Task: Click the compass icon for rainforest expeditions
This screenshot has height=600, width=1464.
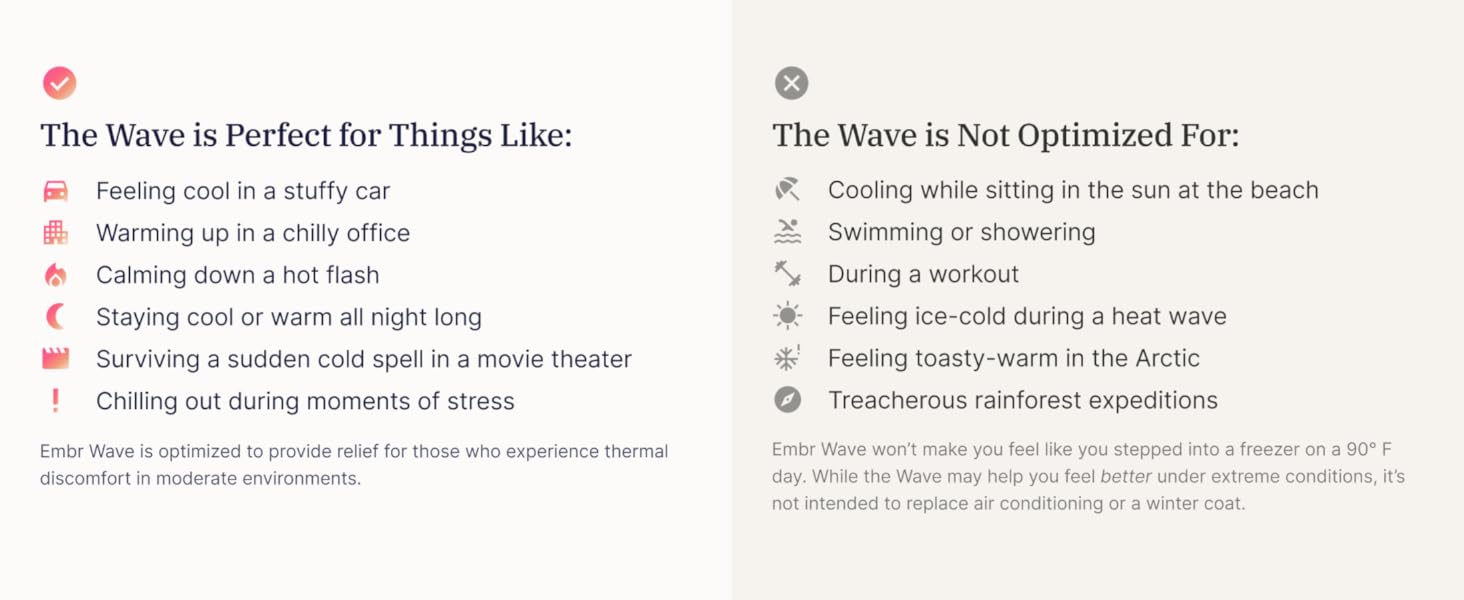Action: 788,400
